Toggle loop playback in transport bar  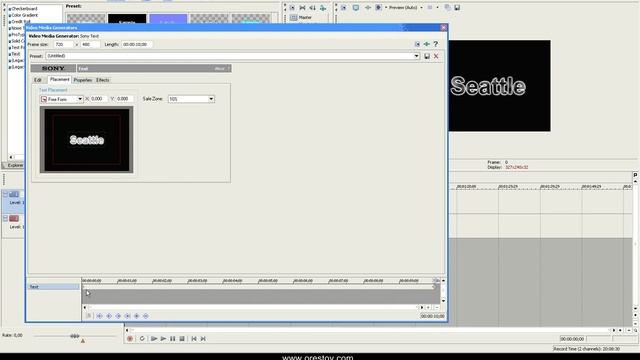pos(142,339)
